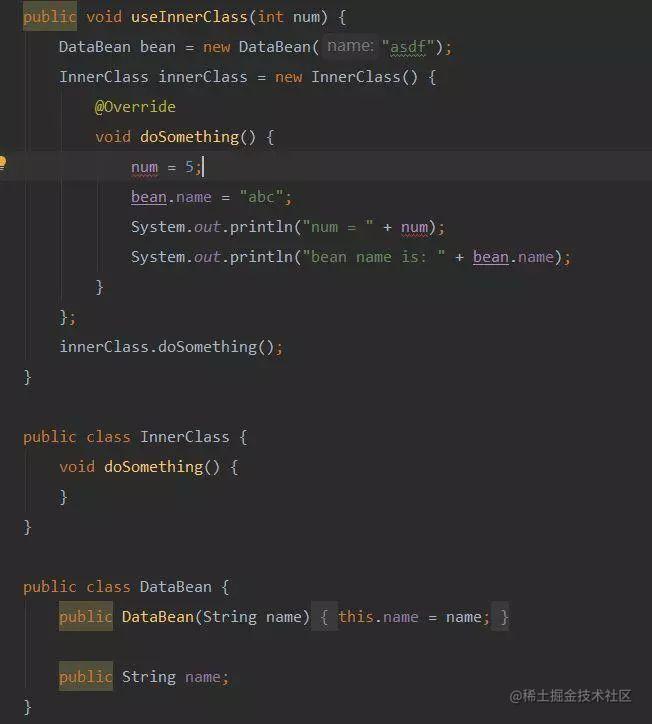
Task: Click 'this.name' in the constructor body
Action: pyautogui.click(x=378, y=617)
